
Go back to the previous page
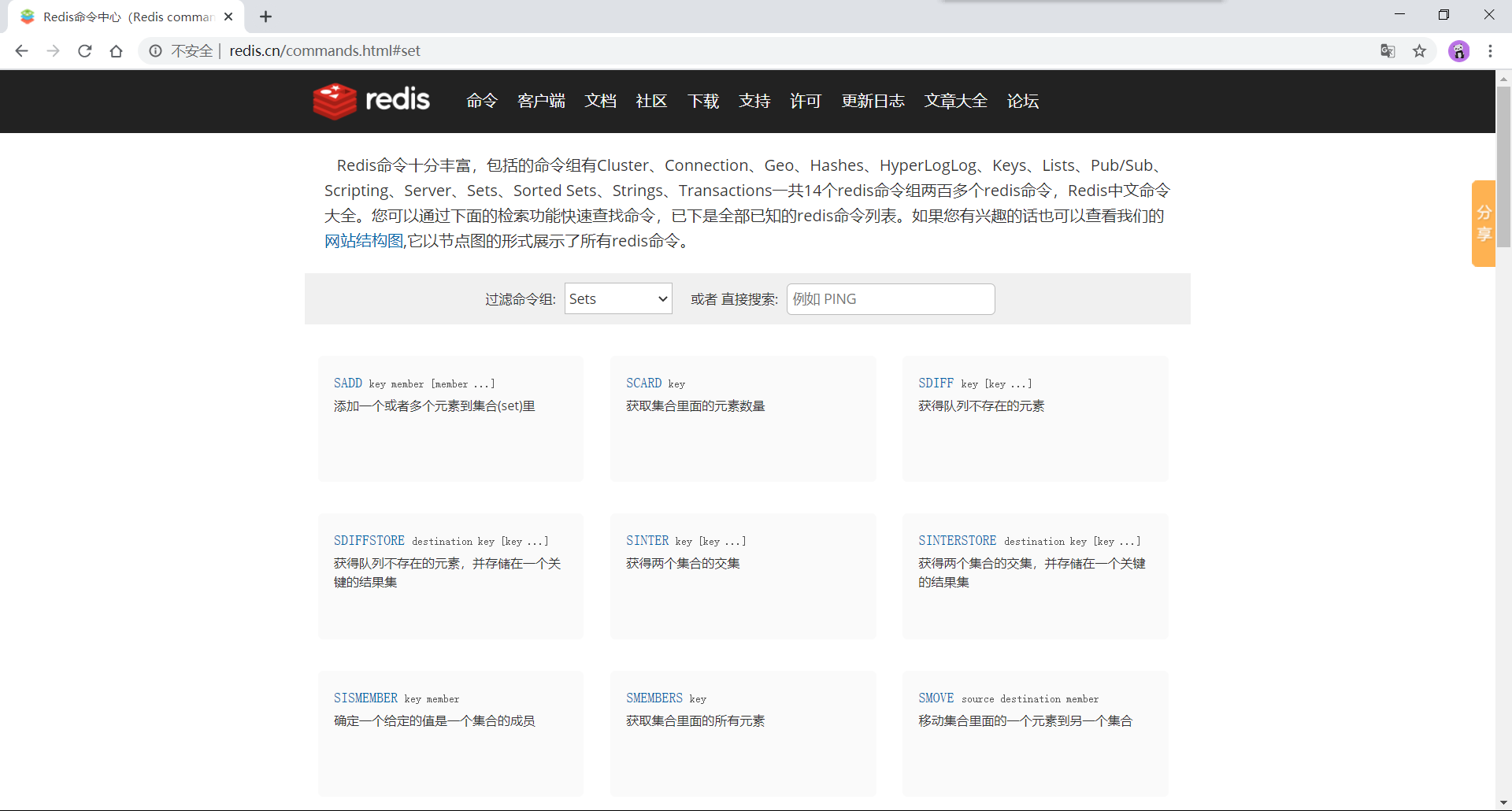(x=21, y=51)
